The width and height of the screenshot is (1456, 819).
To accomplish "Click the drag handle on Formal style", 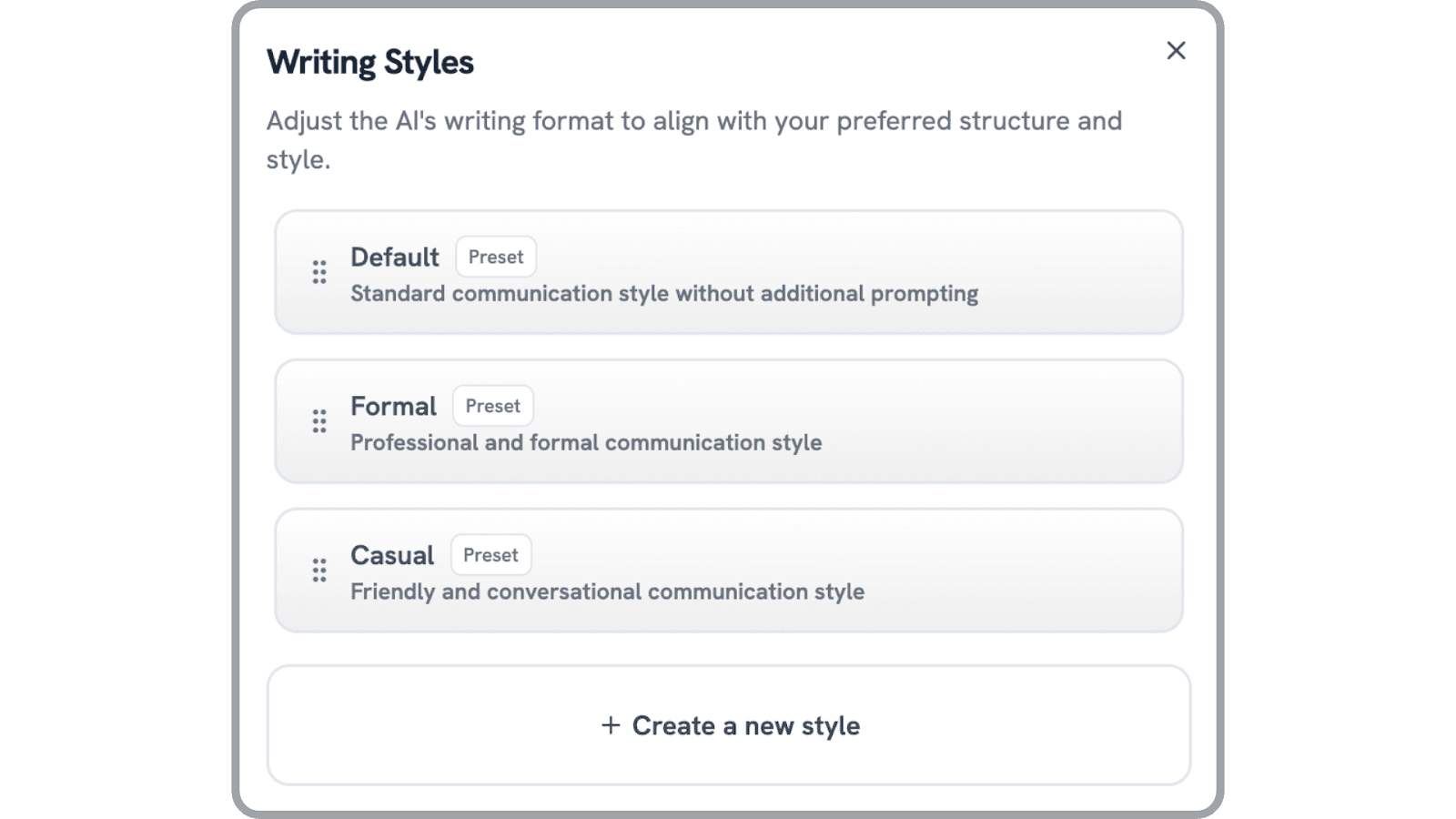I will point(319,421).
